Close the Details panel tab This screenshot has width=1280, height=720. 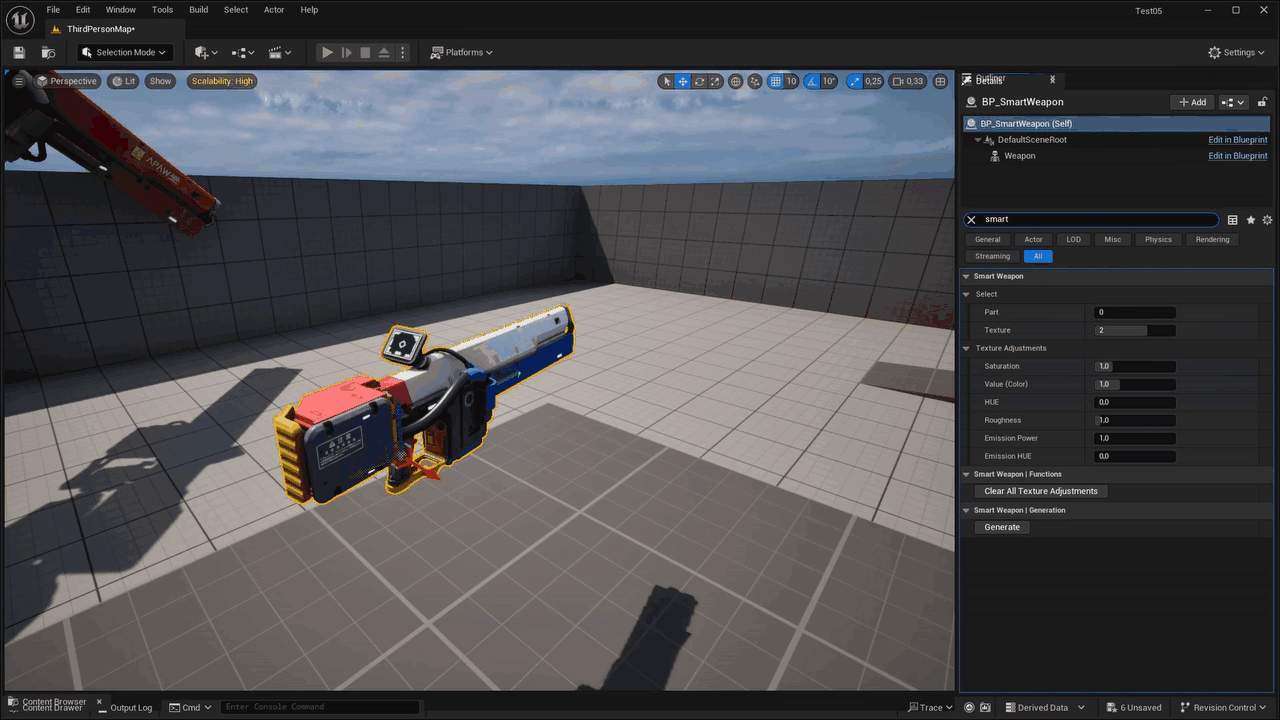tap(1052, 80)
